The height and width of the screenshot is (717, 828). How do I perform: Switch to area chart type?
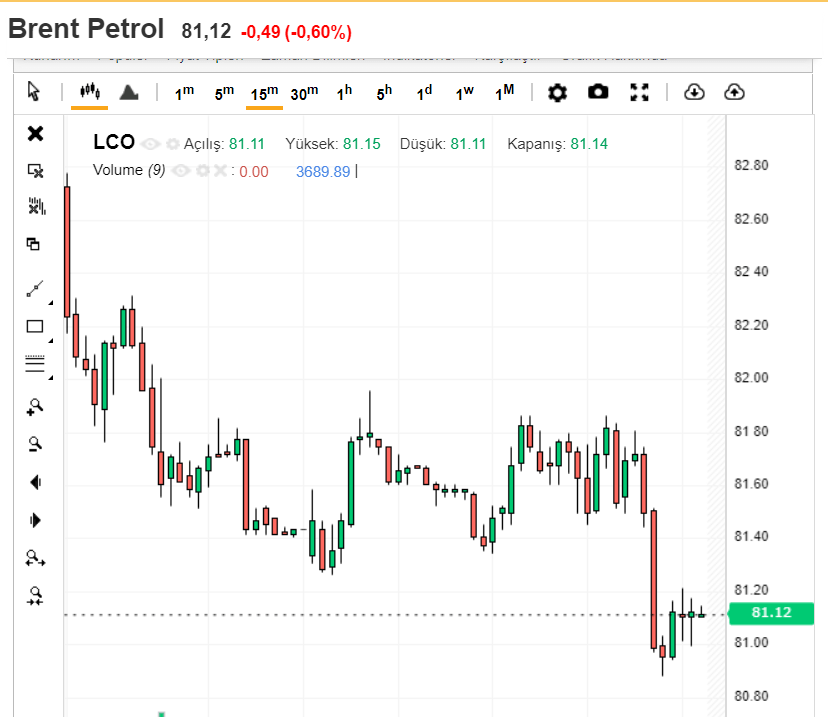point(129,92)
